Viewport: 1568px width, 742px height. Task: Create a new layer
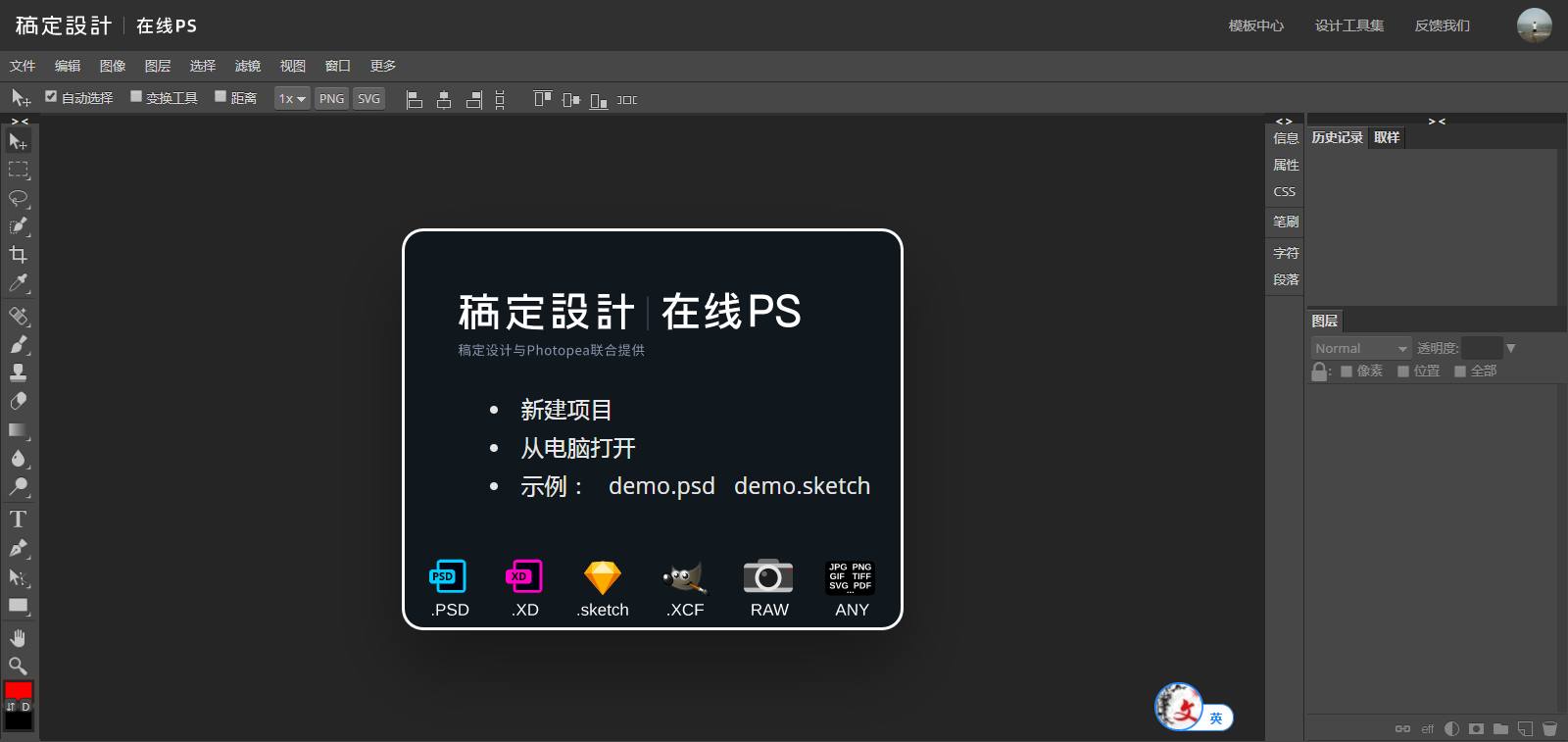pos(1525,728)
